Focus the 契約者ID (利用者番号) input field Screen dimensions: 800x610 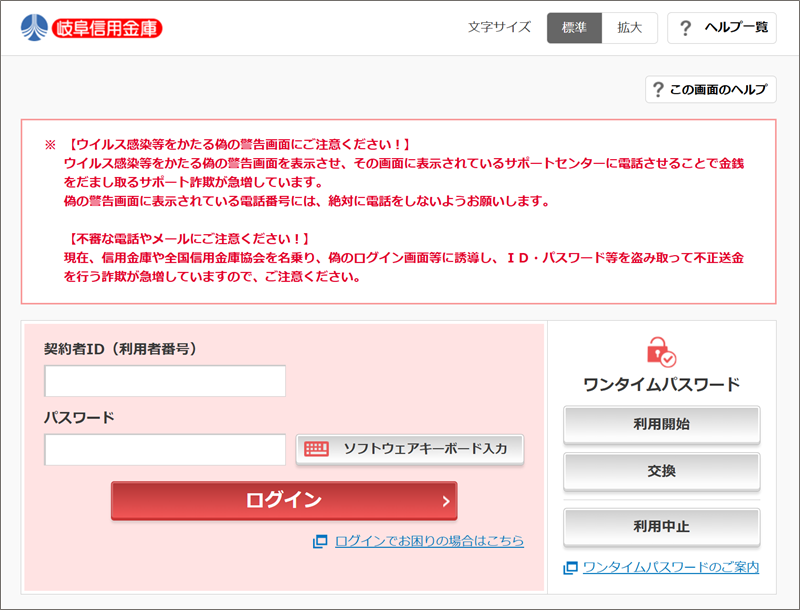165,381
